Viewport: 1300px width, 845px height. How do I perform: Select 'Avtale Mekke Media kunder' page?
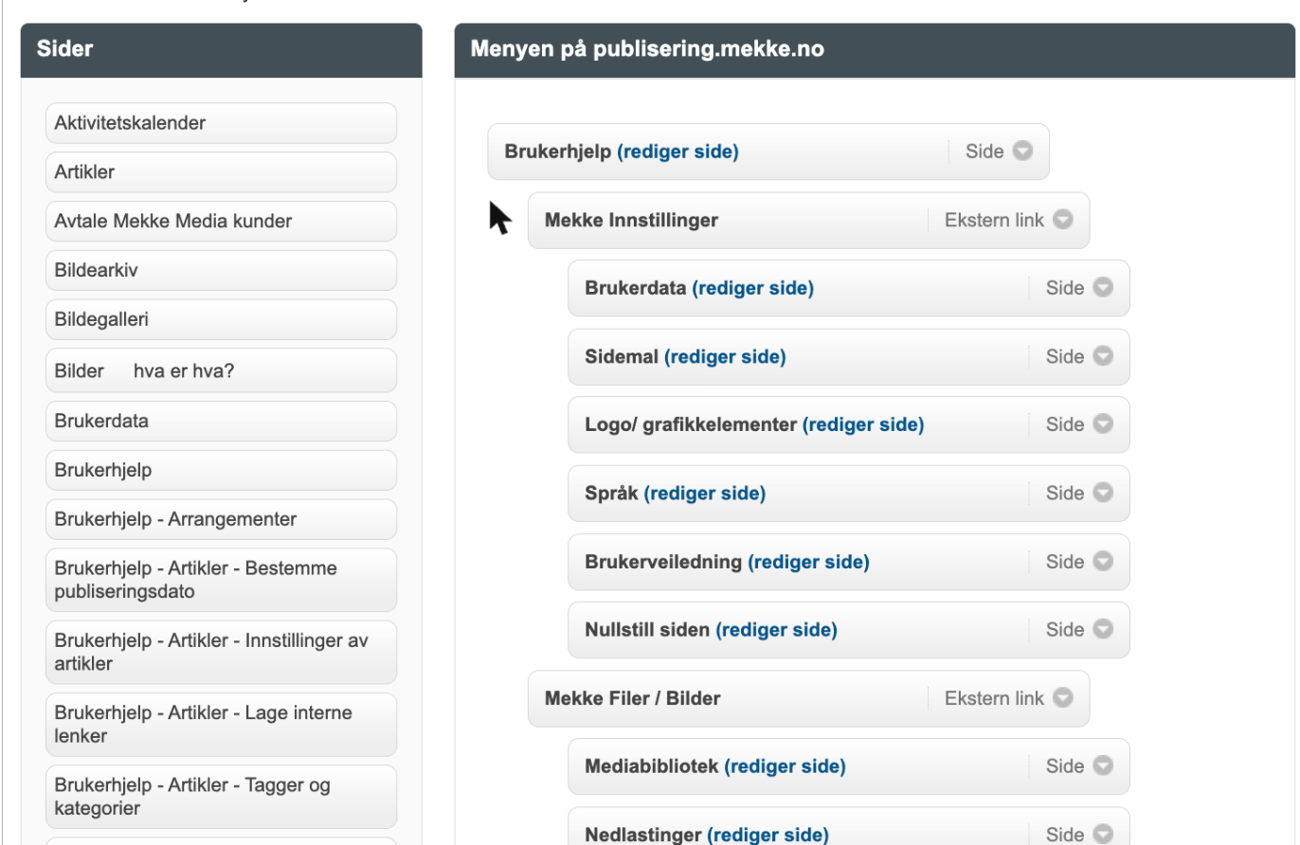[221, 221]
